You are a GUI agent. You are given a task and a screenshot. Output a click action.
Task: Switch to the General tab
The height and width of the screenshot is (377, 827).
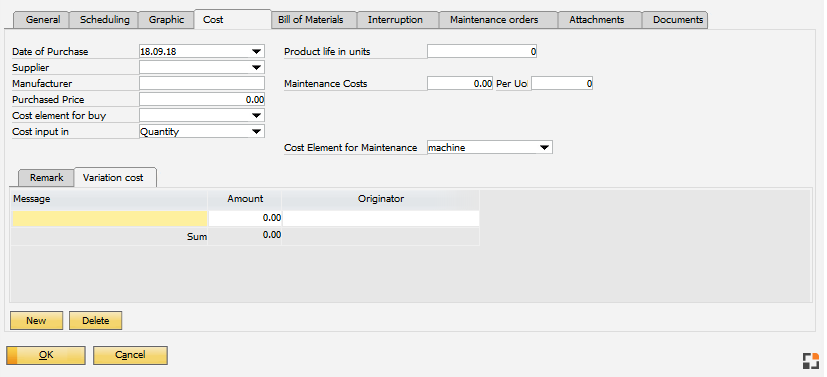(x=43, y=20)
